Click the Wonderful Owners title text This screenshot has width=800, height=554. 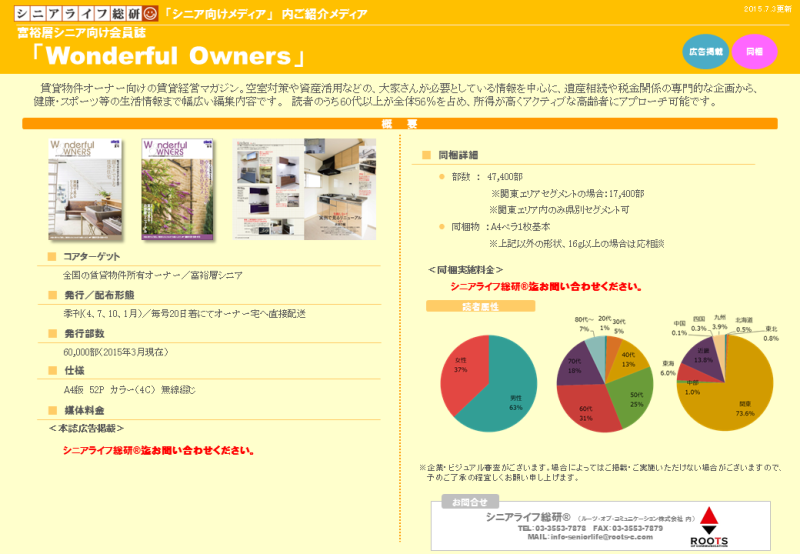(x=168, y=56)
